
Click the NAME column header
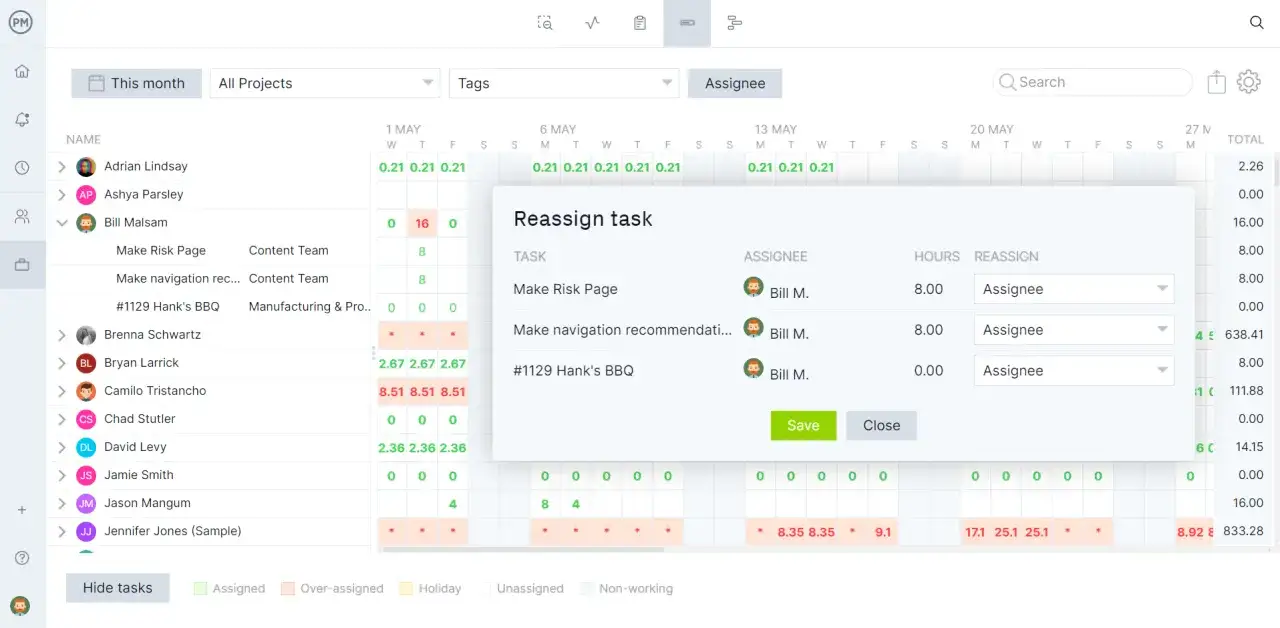(x=83, y=139)
